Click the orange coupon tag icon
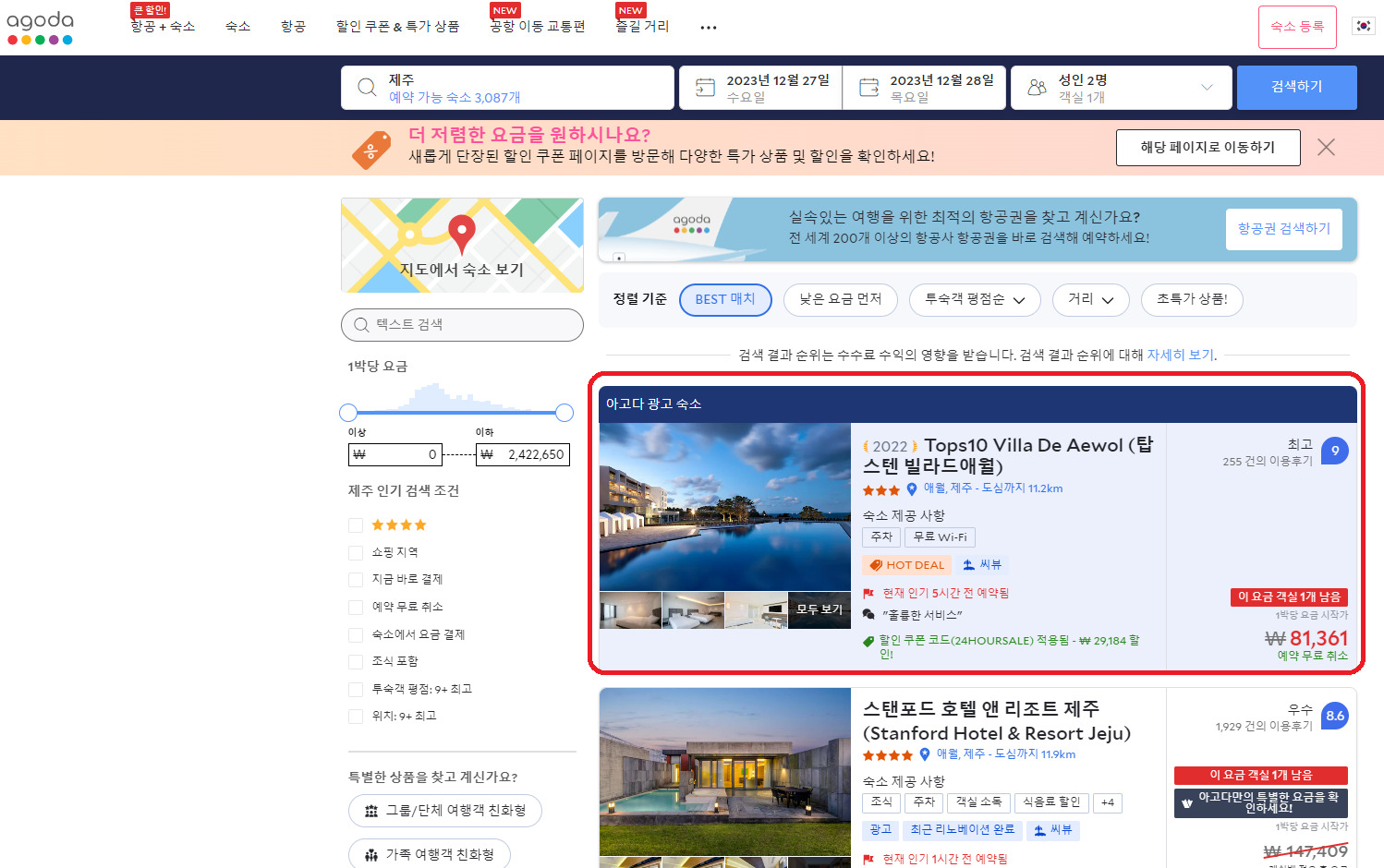This screenshot has width=1384, height=868. (370, 150)
